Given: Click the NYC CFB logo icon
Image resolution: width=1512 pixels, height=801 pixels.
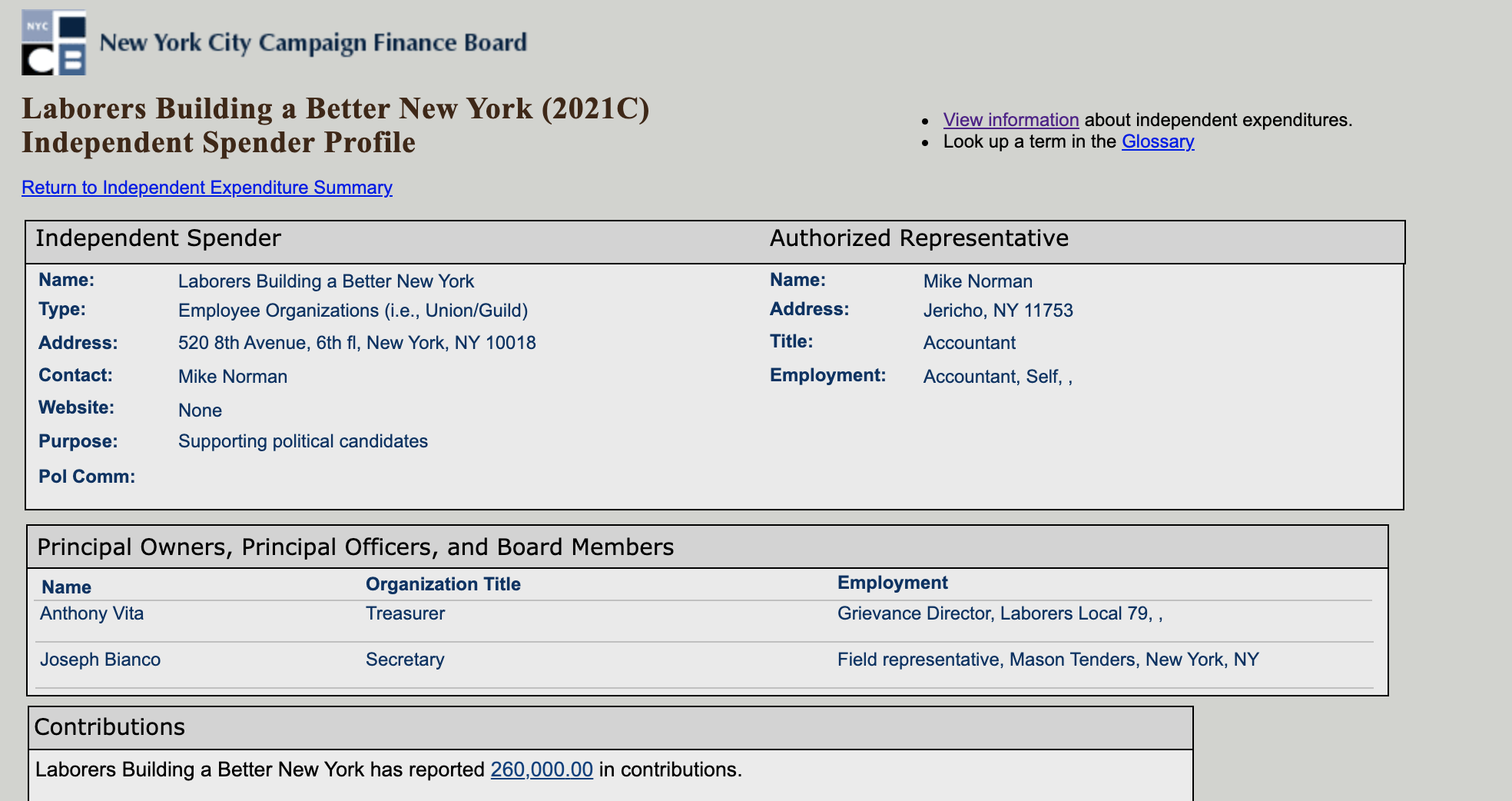Looking at the screenshot, I should pyautogui.click(x=54, y=43).
